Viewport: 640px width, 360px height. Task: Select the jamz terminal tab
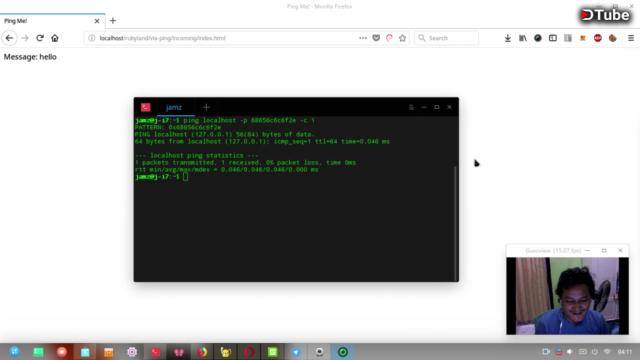coord(174,107)
